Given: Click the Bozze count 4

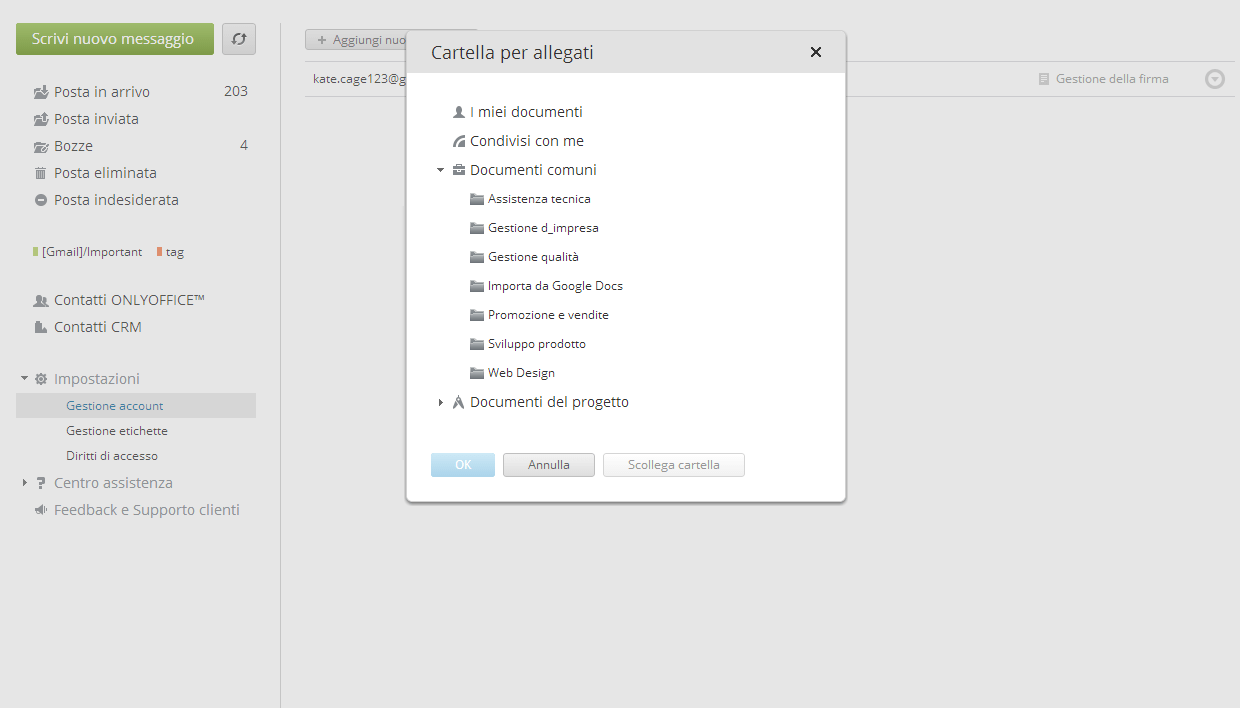Looking at the screenshot, I should click(x=244, y=146).
